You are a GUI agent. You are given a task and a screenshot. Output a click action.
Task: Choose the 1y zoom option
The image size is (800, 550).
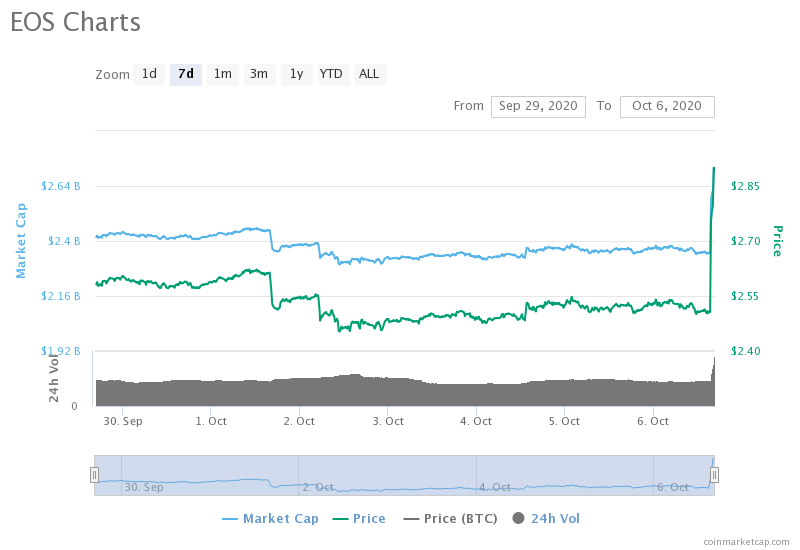pos(296,74)
